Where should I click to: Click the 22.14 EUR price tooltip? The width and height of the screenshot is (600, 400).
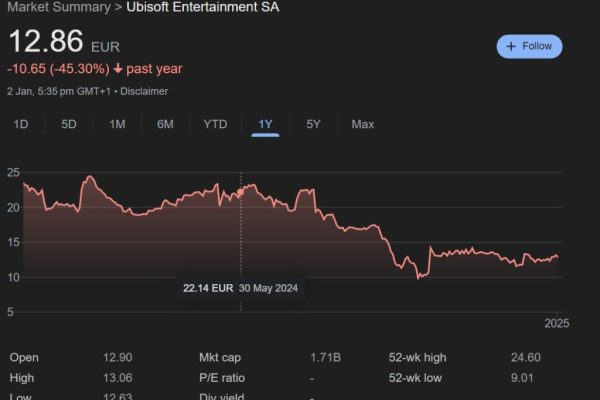pyautogui.click(x=240, y=288)
